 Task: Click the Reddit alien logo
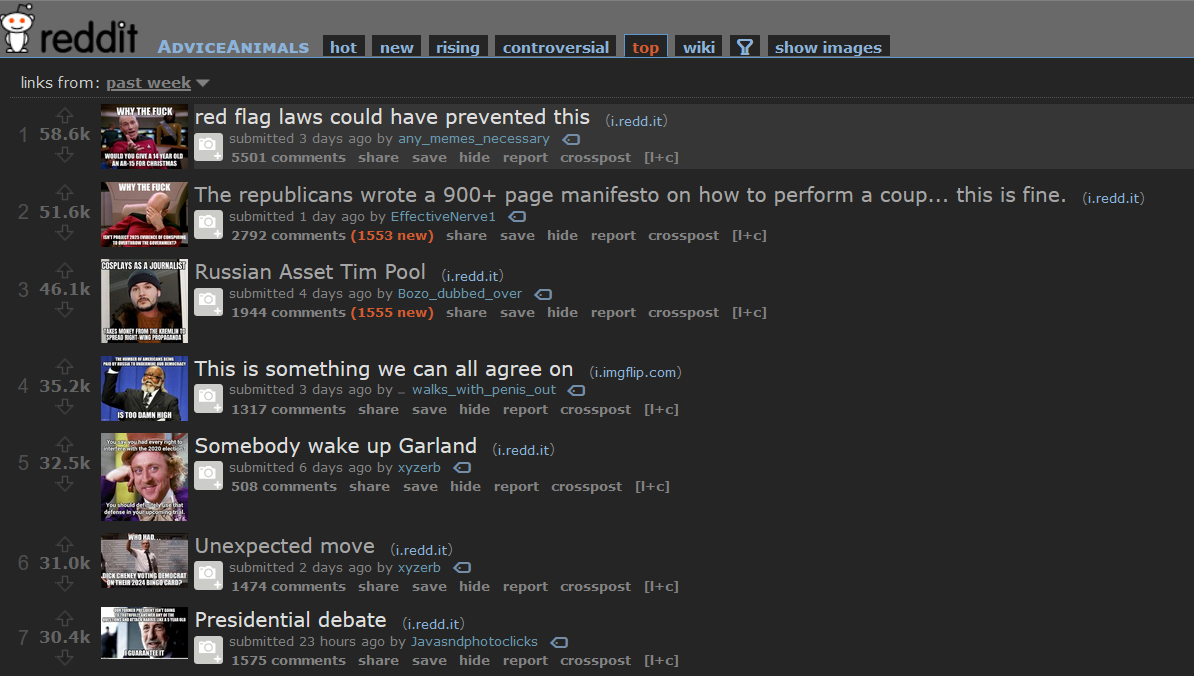click(x=18, y=29)
